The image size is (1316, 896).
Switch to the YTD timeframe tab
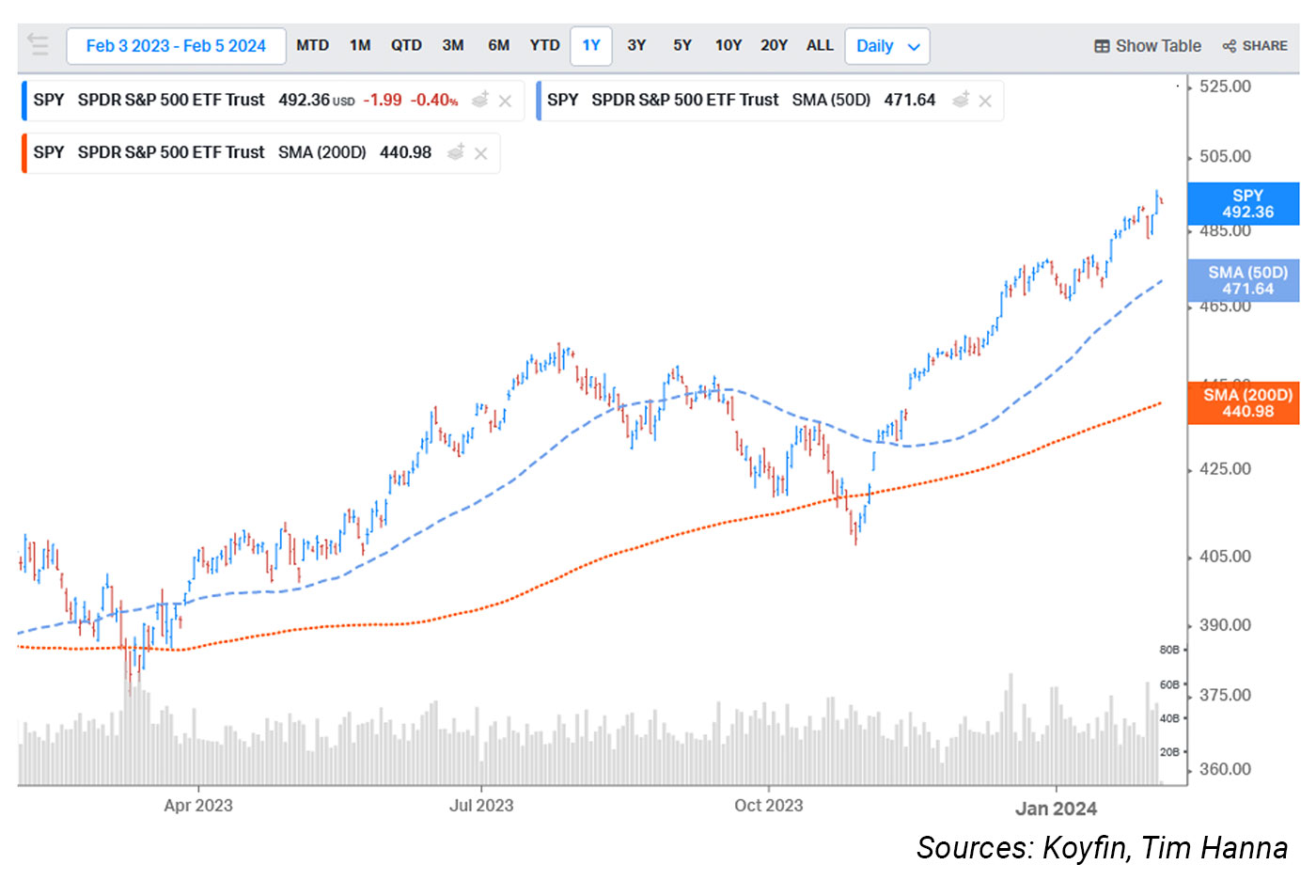(544, 45)
